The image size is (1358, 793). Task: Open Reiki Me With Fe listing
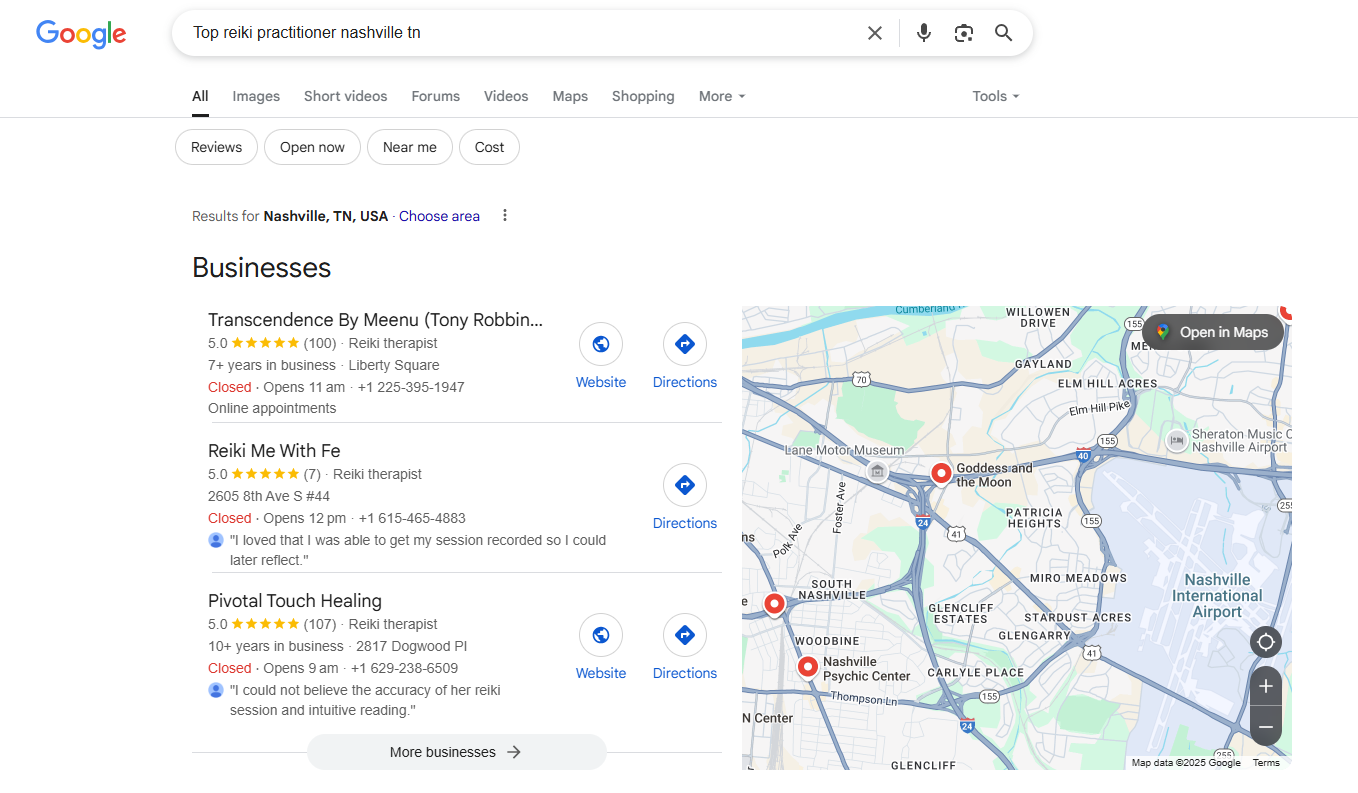(x=274, y=451)
